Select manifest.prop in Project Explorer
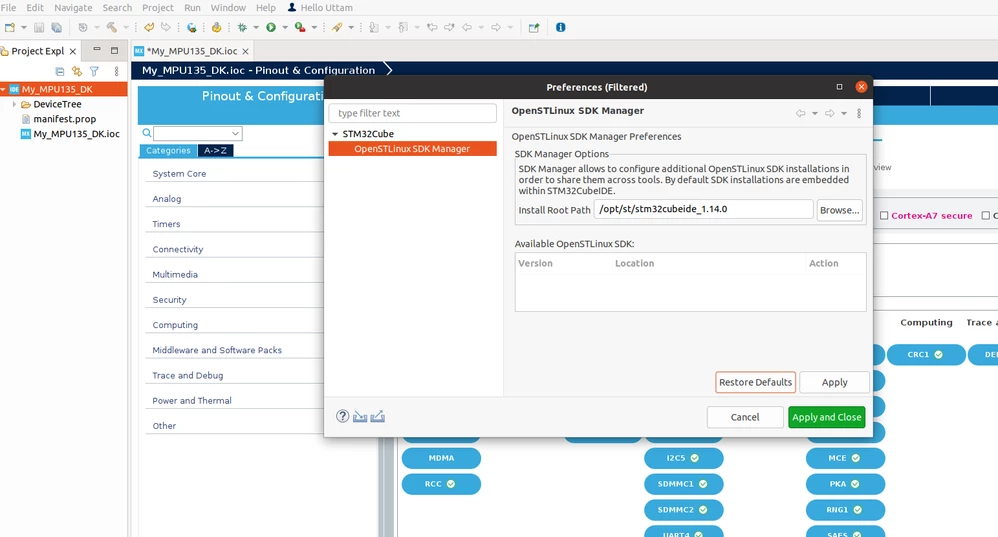 [x=64, y=119]
